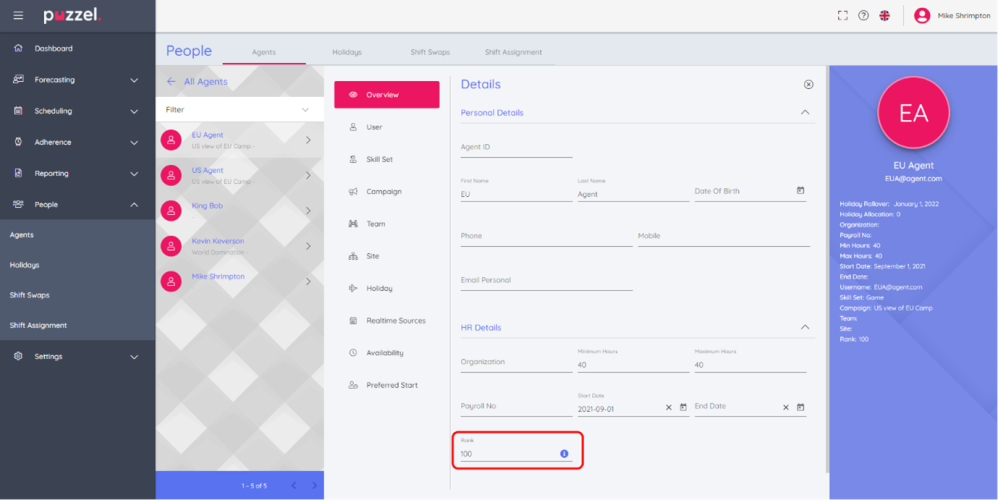Collapse the Personal Details section

tap(805, 113)
